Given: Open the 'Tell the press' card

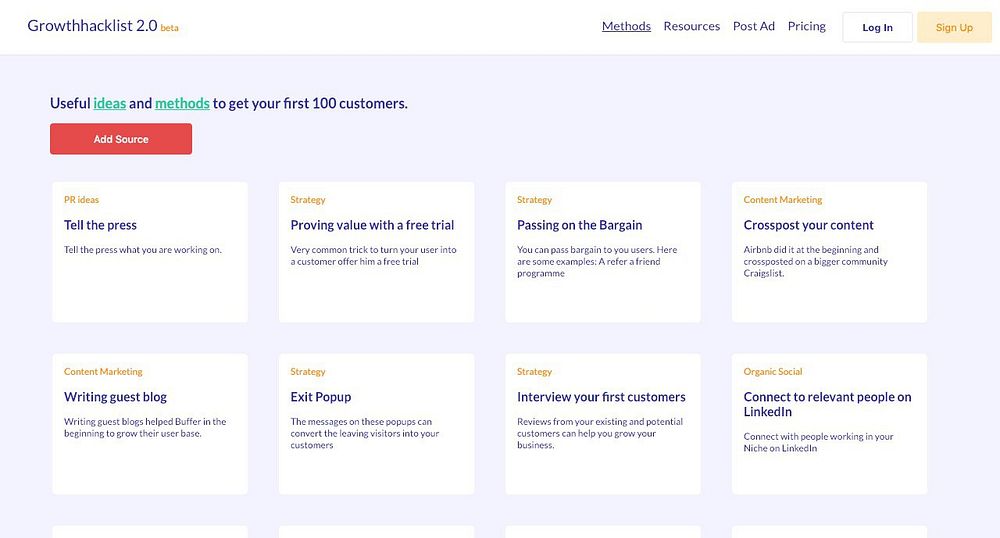Looking at the screenshot, I should click(100, 225).
